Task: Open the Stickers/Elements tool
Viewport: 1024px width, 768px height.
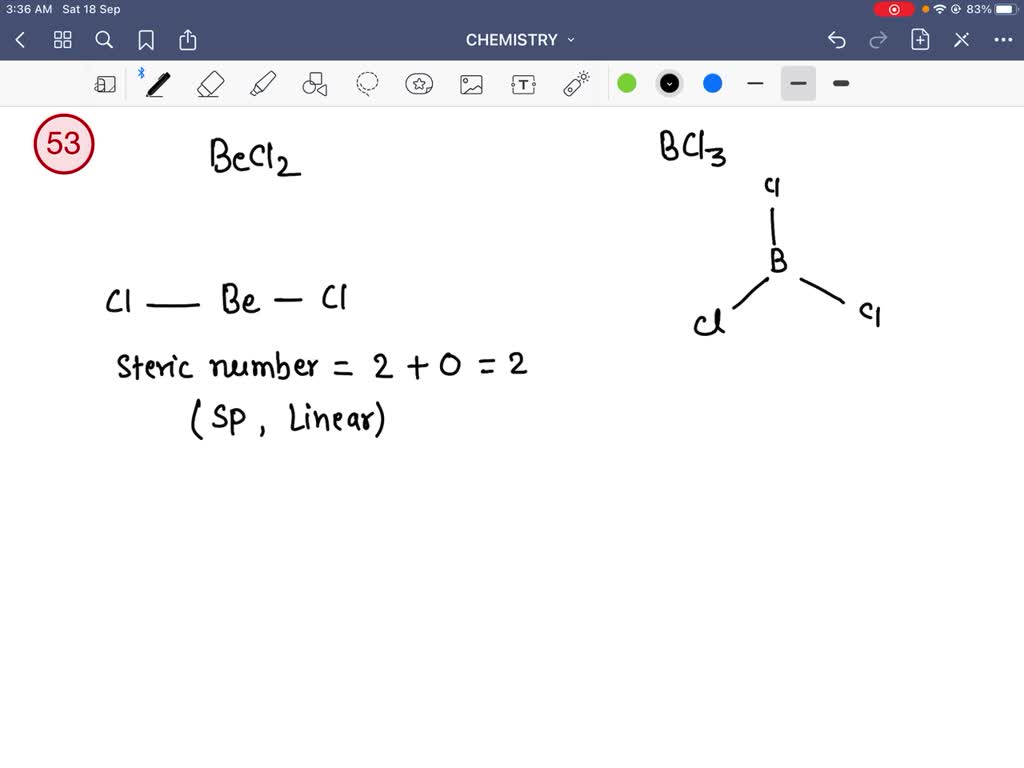Action: (419, 84)
